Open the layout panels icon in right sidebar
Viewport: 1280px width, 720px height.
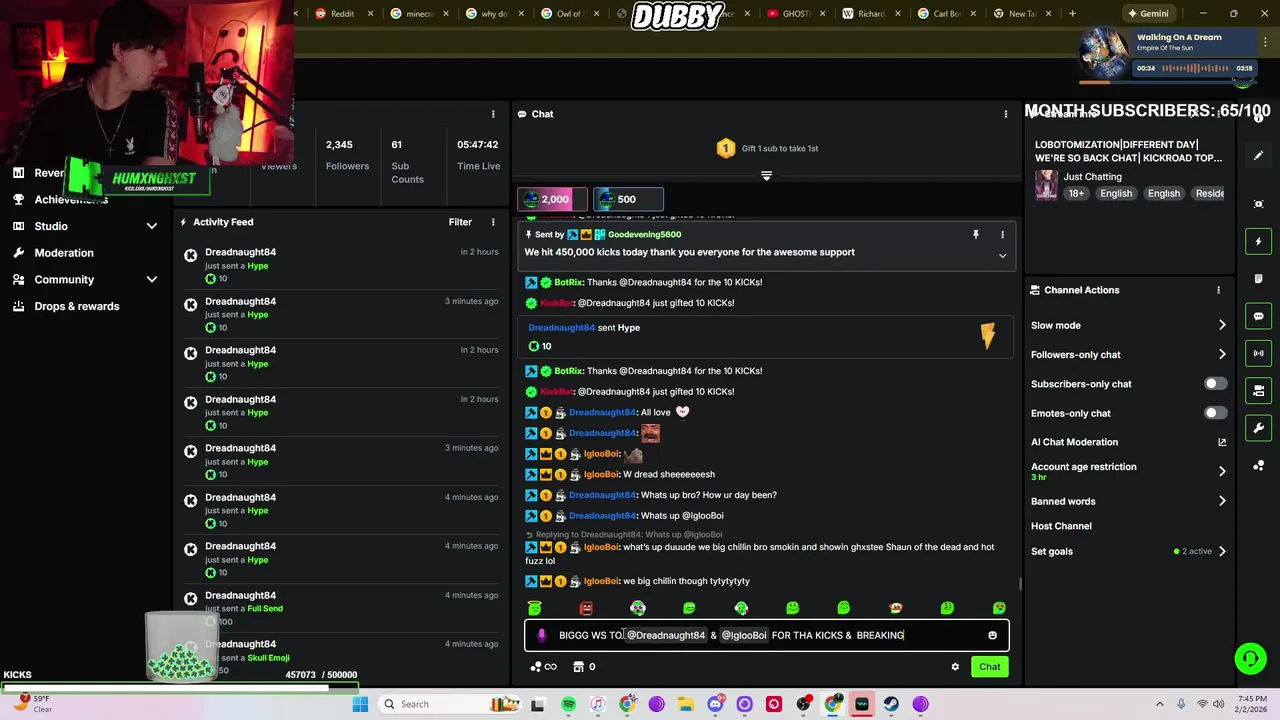(x=1258, y=391)
